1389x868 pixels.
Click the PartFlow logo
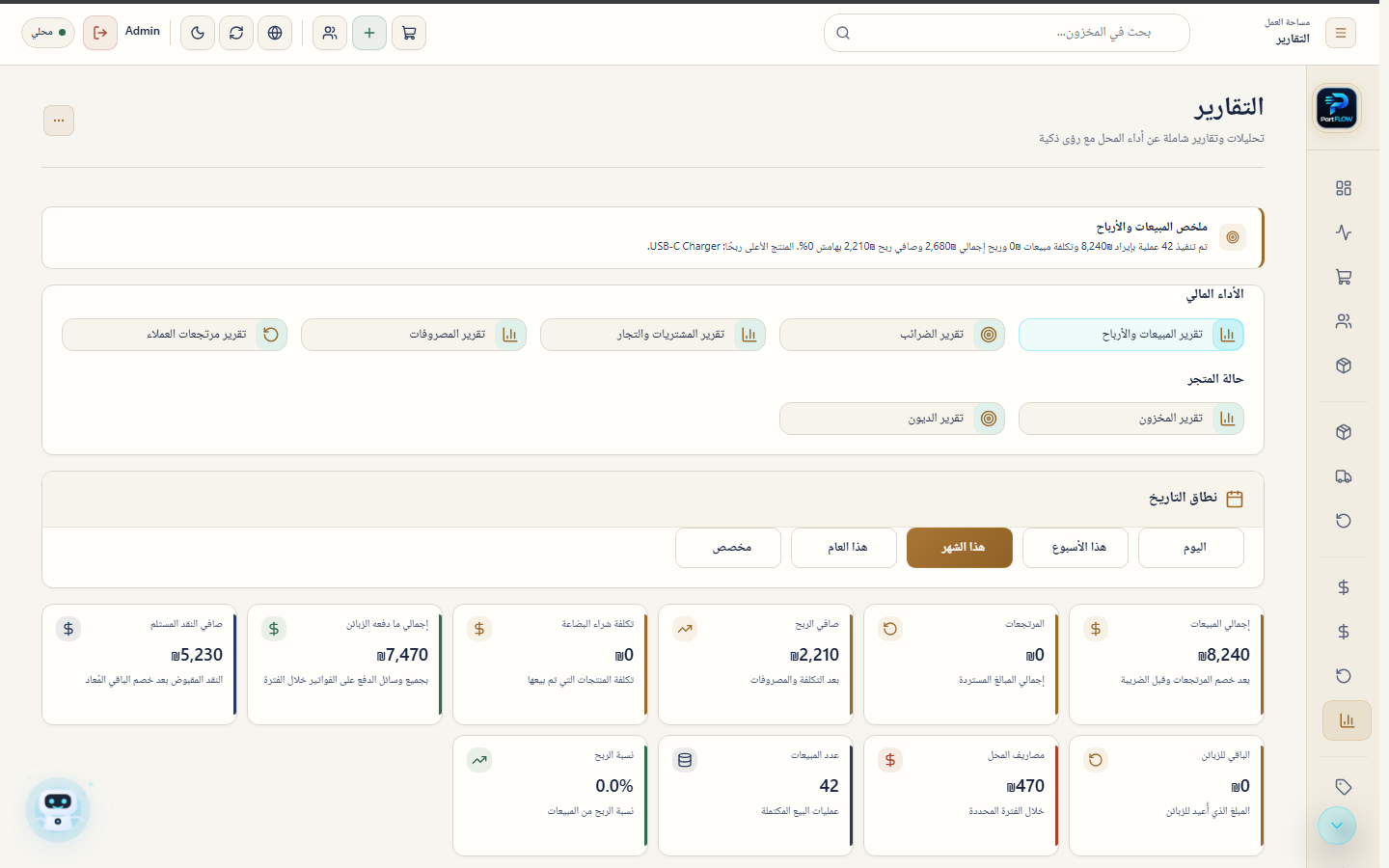click(1337, 107)
